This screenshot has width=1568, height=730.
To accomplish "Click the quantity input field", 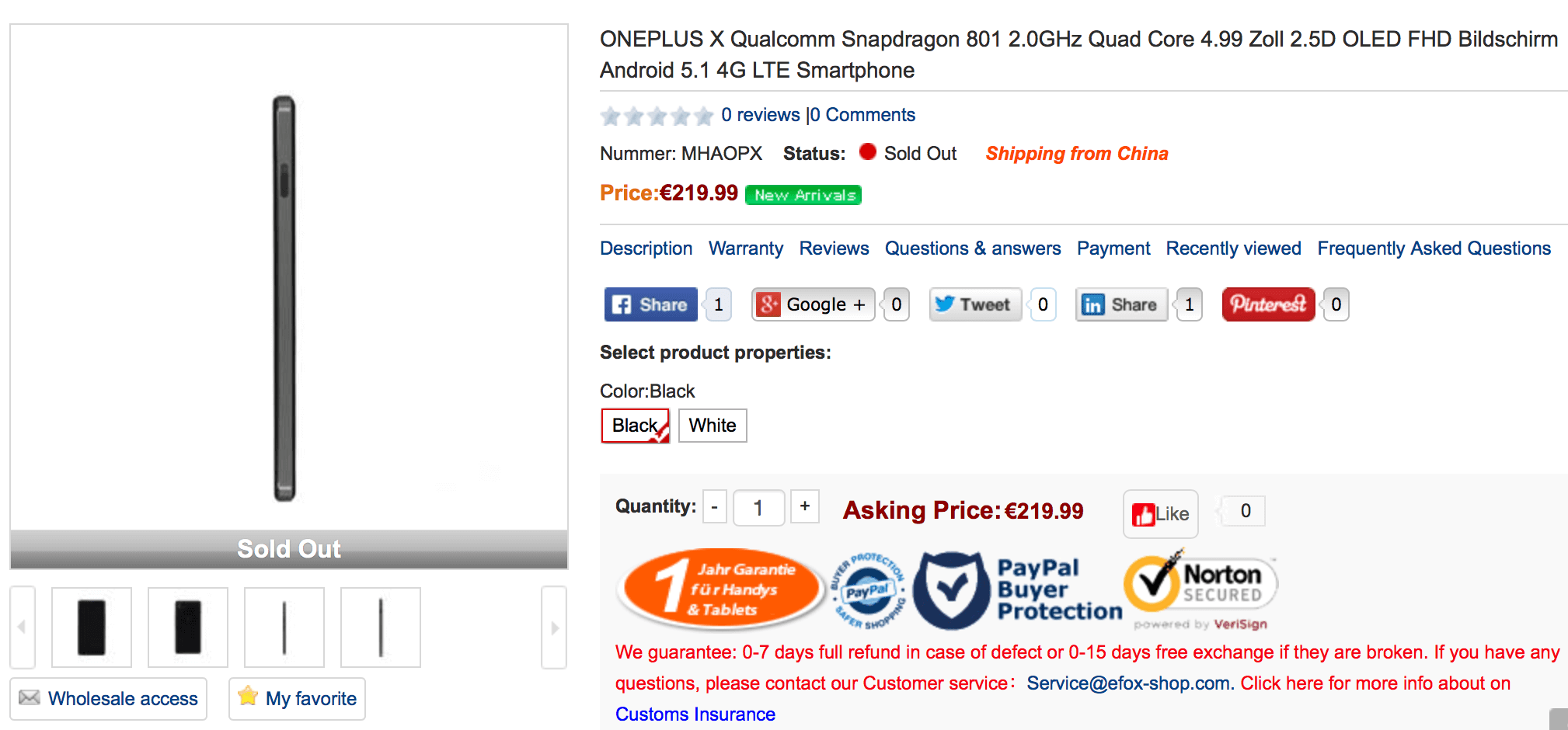I will tap(758, 508).
